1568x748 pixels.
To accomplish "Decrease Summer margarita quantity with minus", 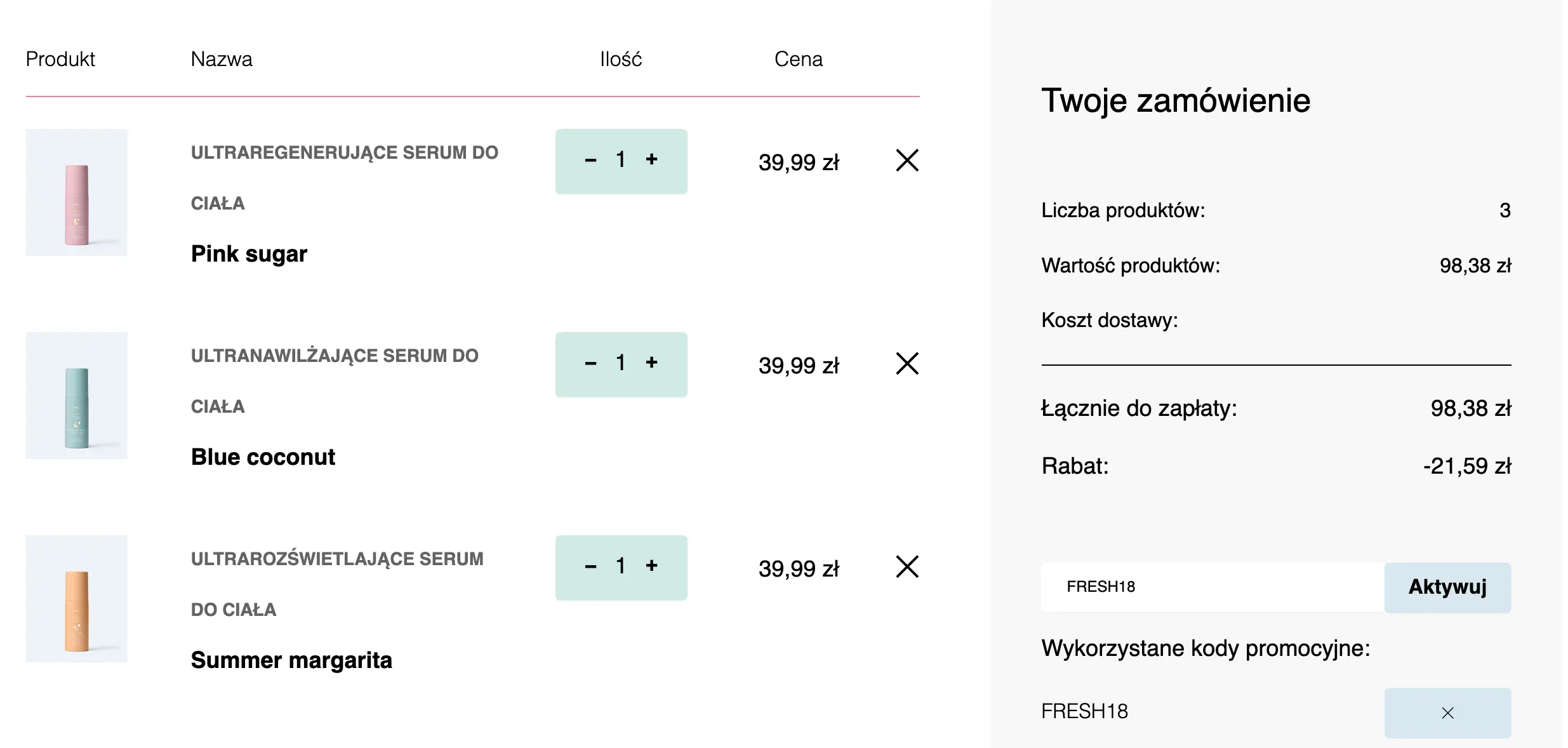I will pyautogui.click(x=590, y=567).
